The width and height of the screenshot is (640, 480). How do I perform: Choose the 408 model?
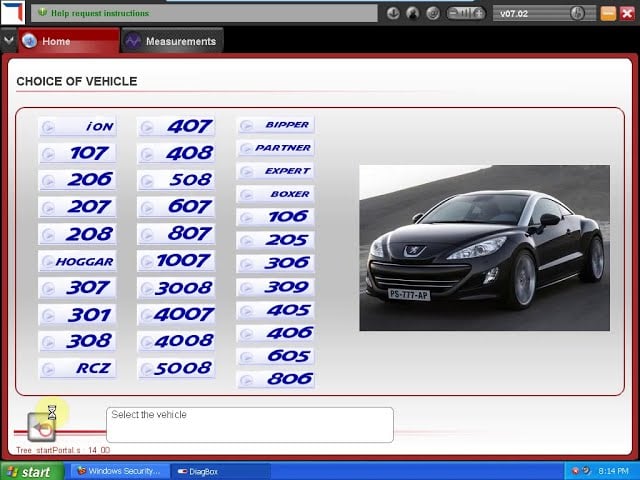[x=176, y=153]
